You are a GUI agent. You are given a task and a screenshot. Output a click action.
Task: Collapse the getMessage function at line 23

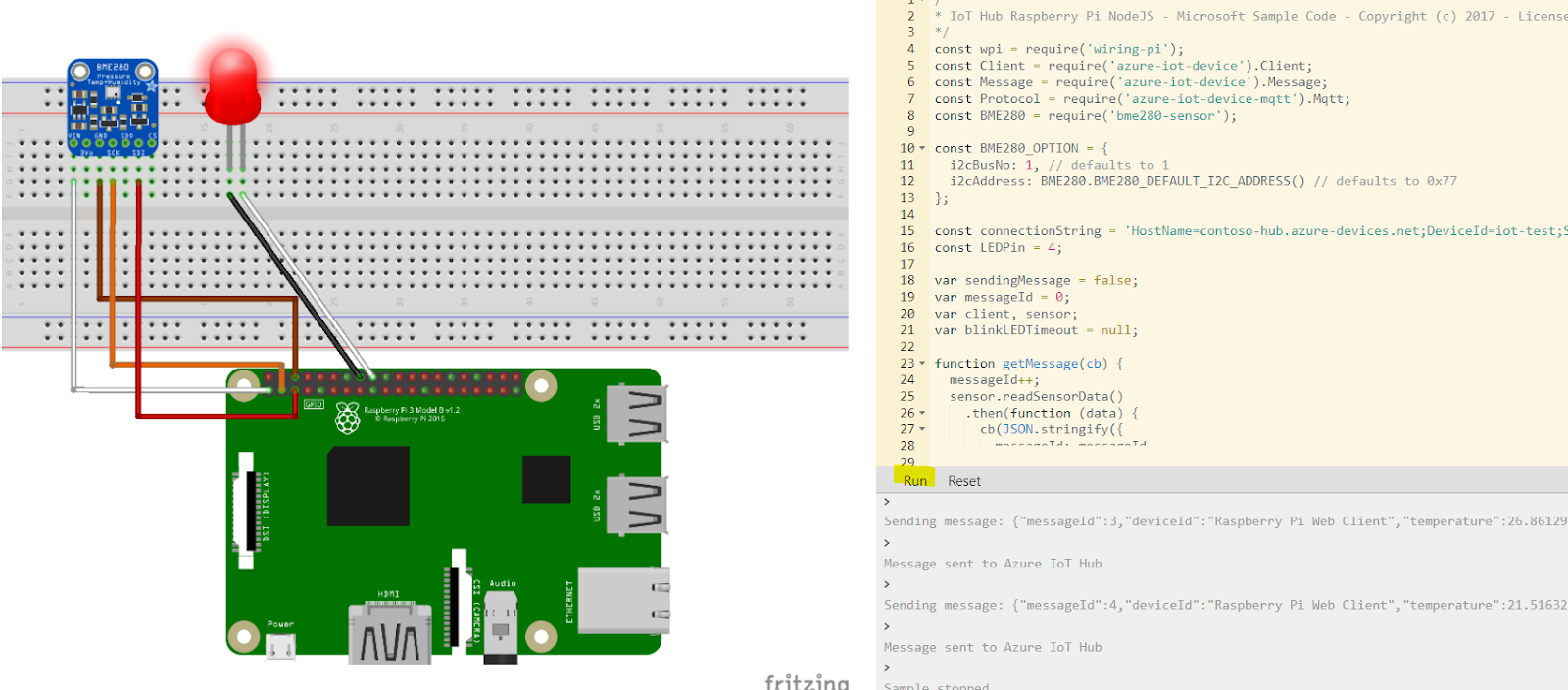[x=922, y=363]
